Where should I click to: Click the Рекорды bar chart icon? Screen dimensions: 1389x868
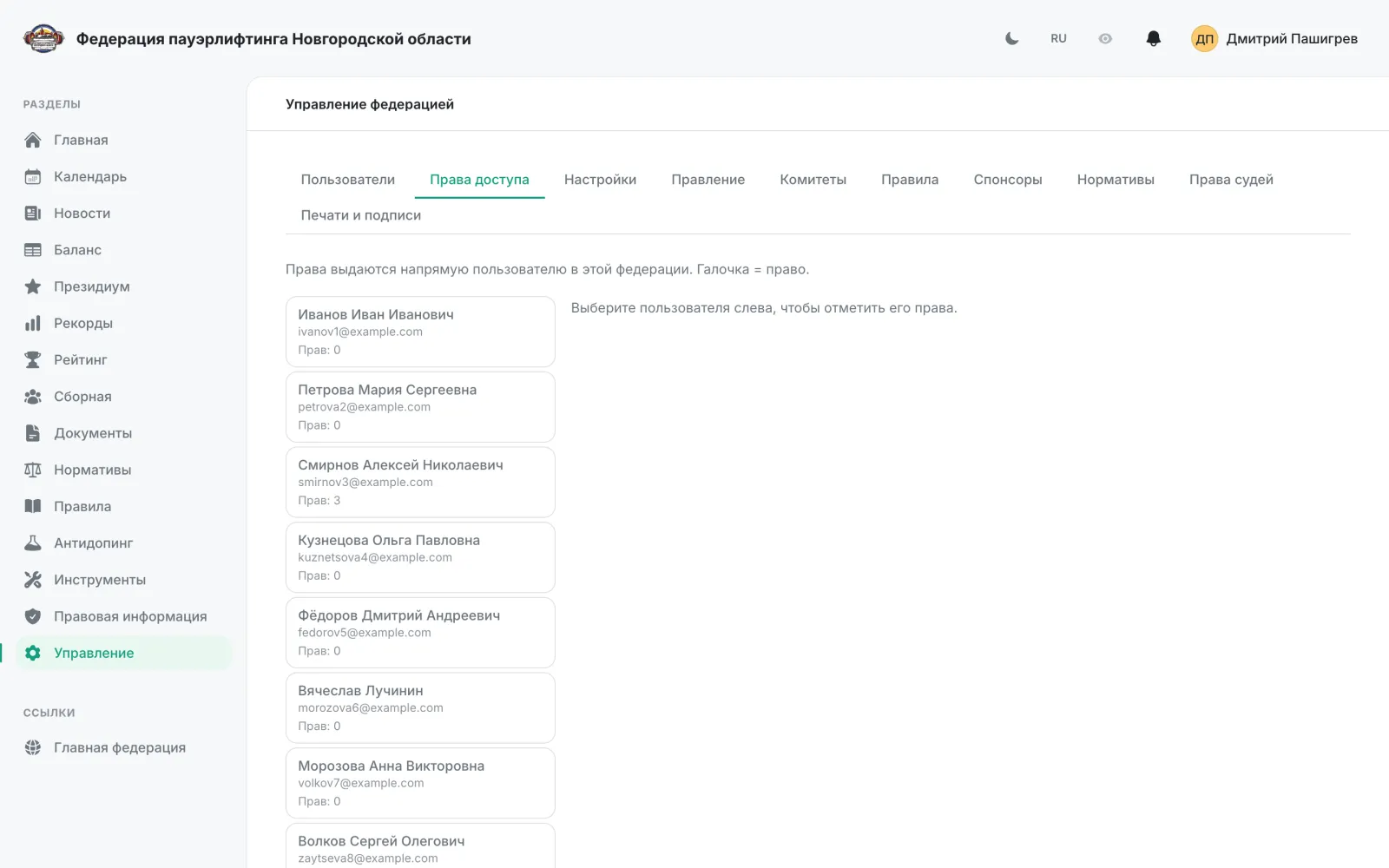pyautogui.click(x=33, y=323)
